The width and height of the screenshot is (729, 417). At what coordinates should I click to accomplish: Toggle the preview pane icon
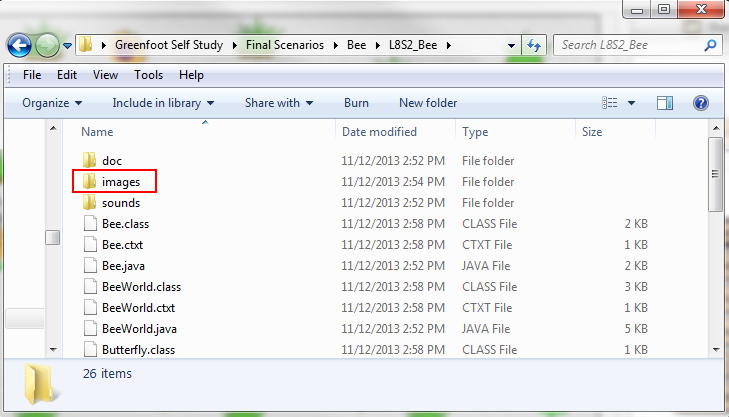[665, 103]
